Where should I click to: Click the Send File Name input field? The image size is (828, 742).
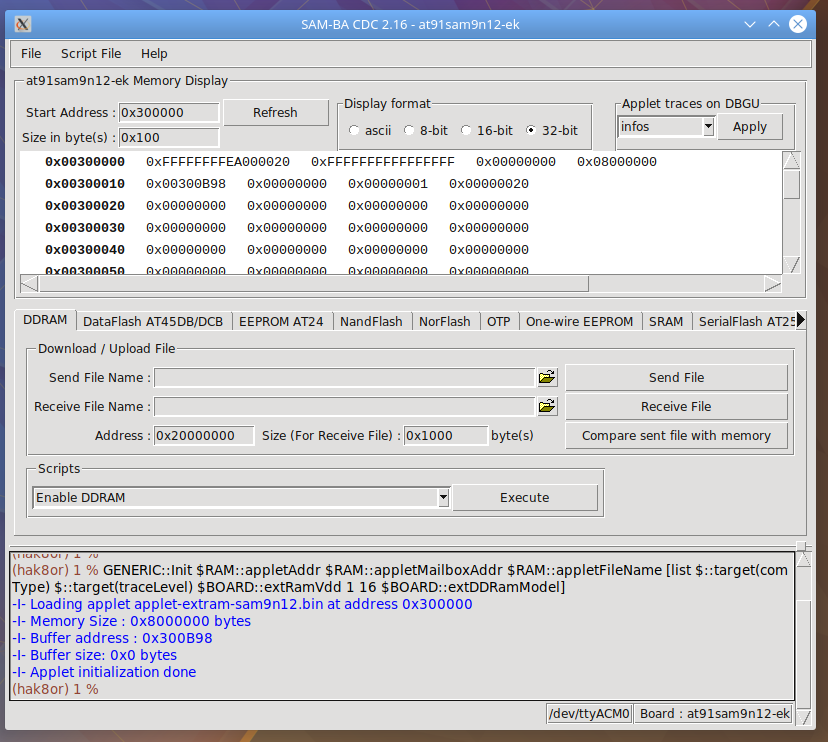[344, 378]
